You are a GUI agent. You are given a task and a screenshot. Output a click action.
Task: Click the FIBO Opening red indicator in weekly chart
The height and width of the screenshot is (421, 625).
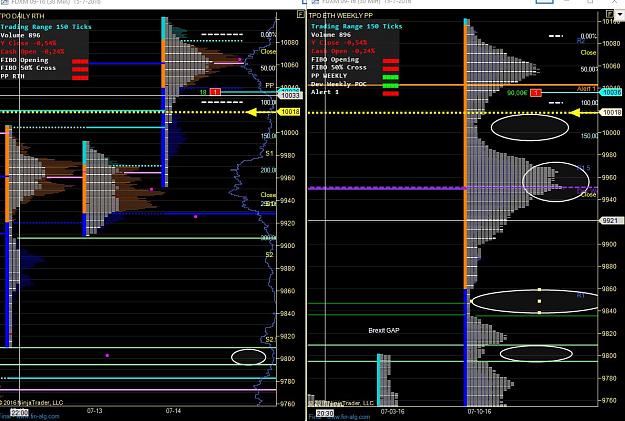click(x=391, y=61)
